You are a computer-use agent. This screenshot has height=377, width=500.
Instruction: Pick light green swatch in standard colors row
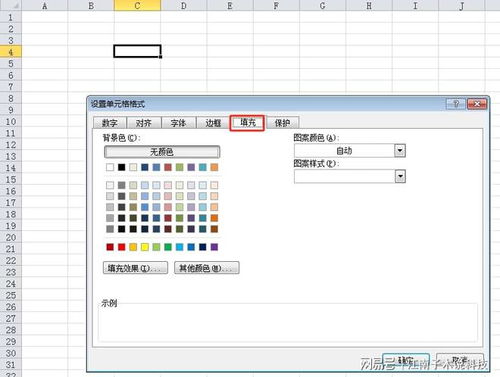156,247
